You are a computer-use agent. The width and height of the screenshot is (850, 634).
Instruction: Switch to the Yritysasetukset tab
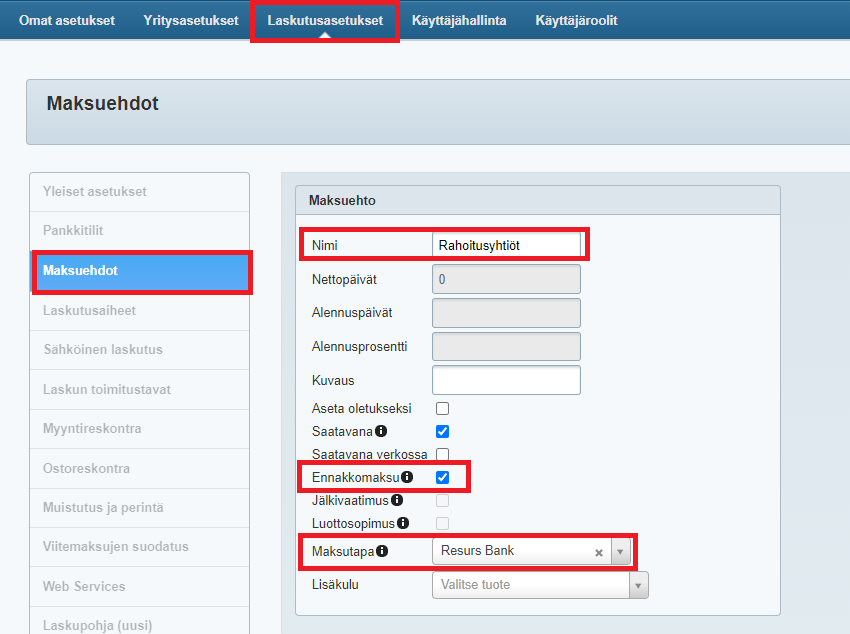(x=191, y=20)
